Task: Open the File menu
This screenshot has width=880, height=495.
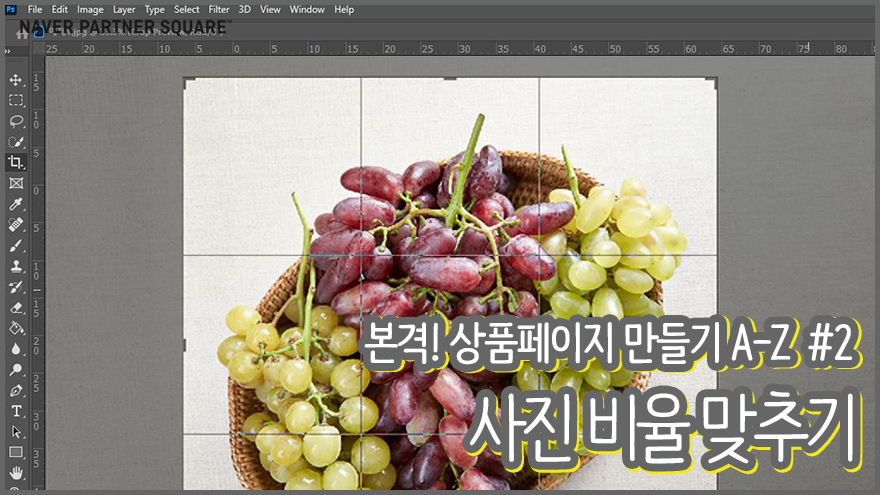Action: click(35, 9)
